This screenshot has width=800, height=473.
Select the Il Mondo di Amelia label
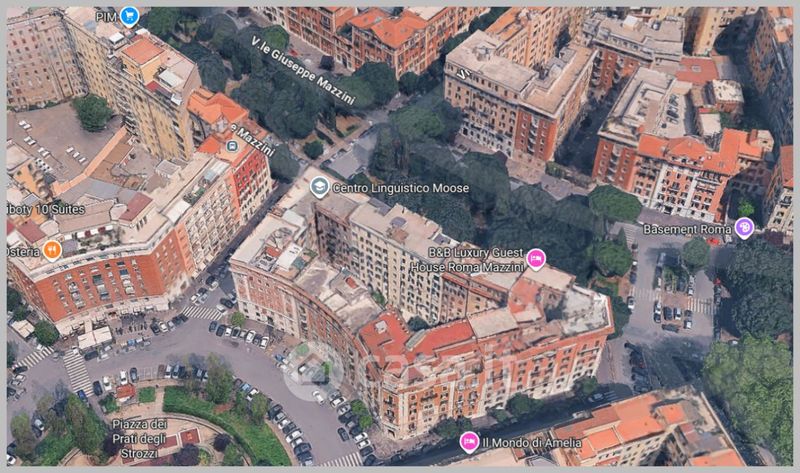pyautogui.click(x=532, y=443)
